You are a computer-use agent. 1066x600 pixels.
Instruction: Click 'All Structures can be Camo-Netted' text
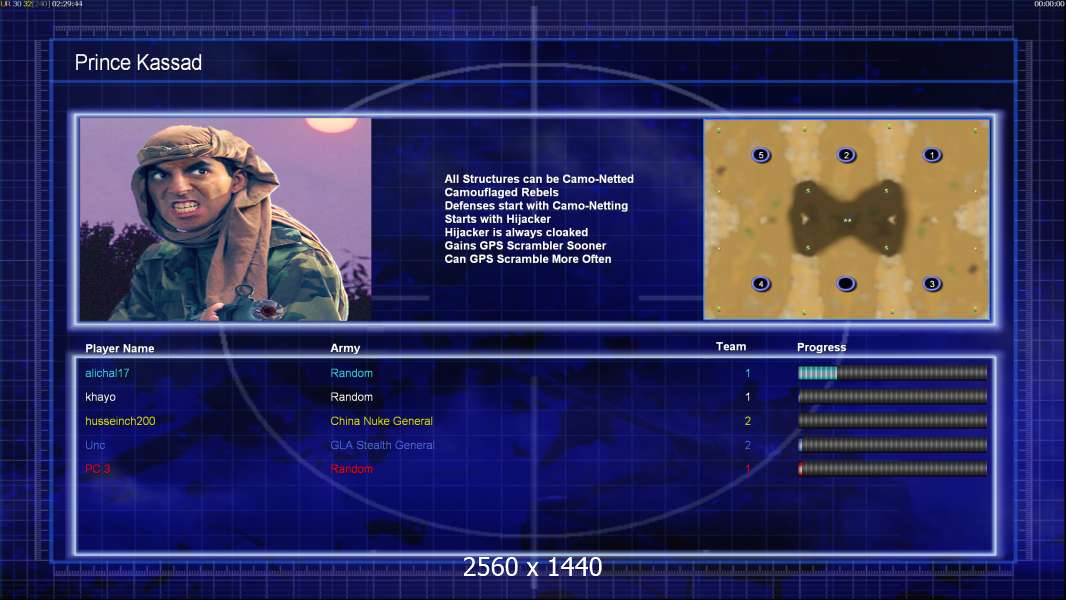click(538, 179)
